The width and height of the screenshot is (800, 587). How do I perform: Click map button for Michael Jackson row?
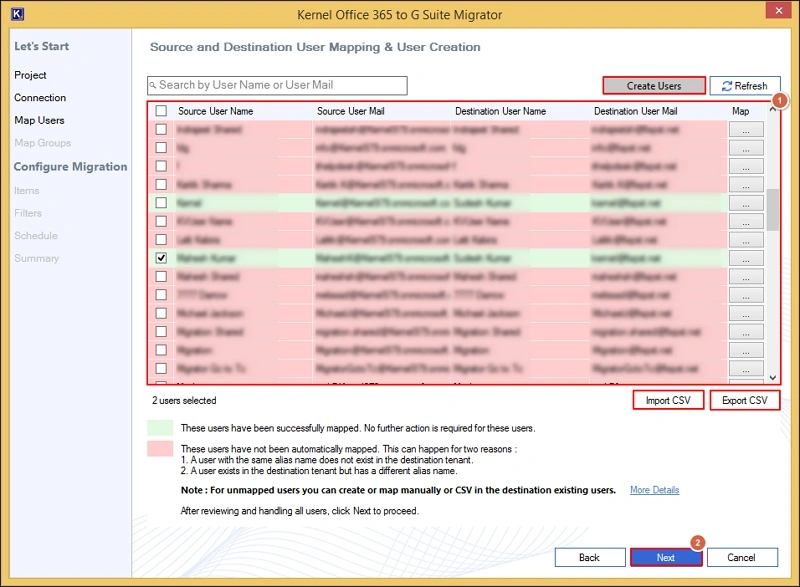click(744, 314)
